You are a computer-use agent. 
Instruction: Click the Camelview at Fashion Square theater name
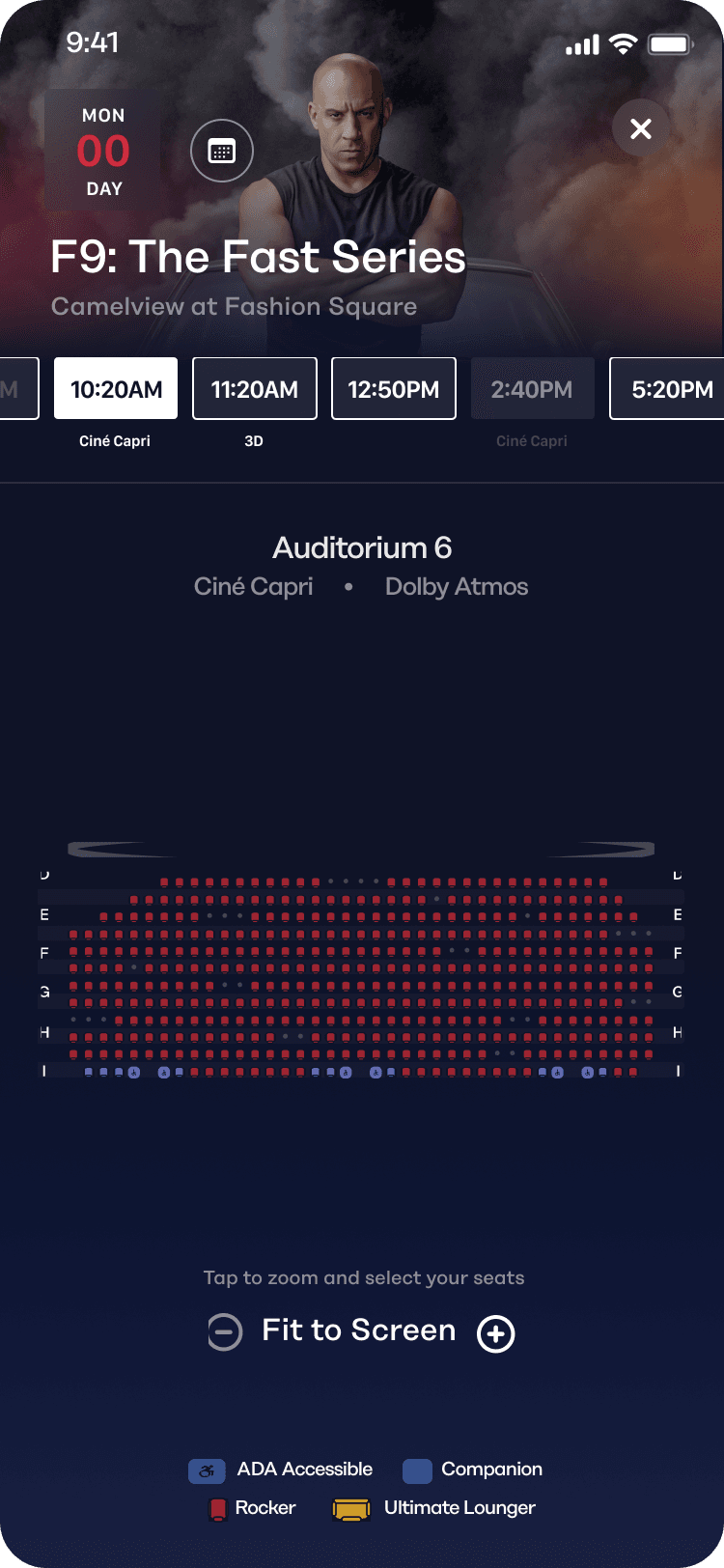[x=234, y=307]
